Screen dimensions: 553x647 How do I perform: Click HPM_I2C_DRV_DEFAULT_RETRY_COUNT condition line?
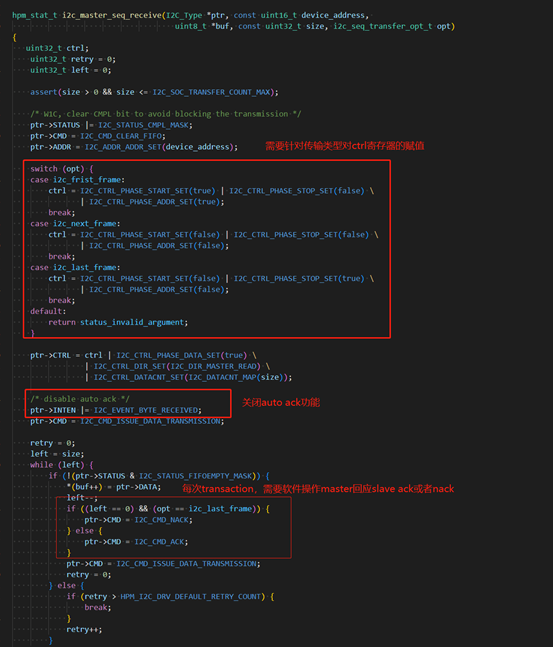(x=170, y=597)
